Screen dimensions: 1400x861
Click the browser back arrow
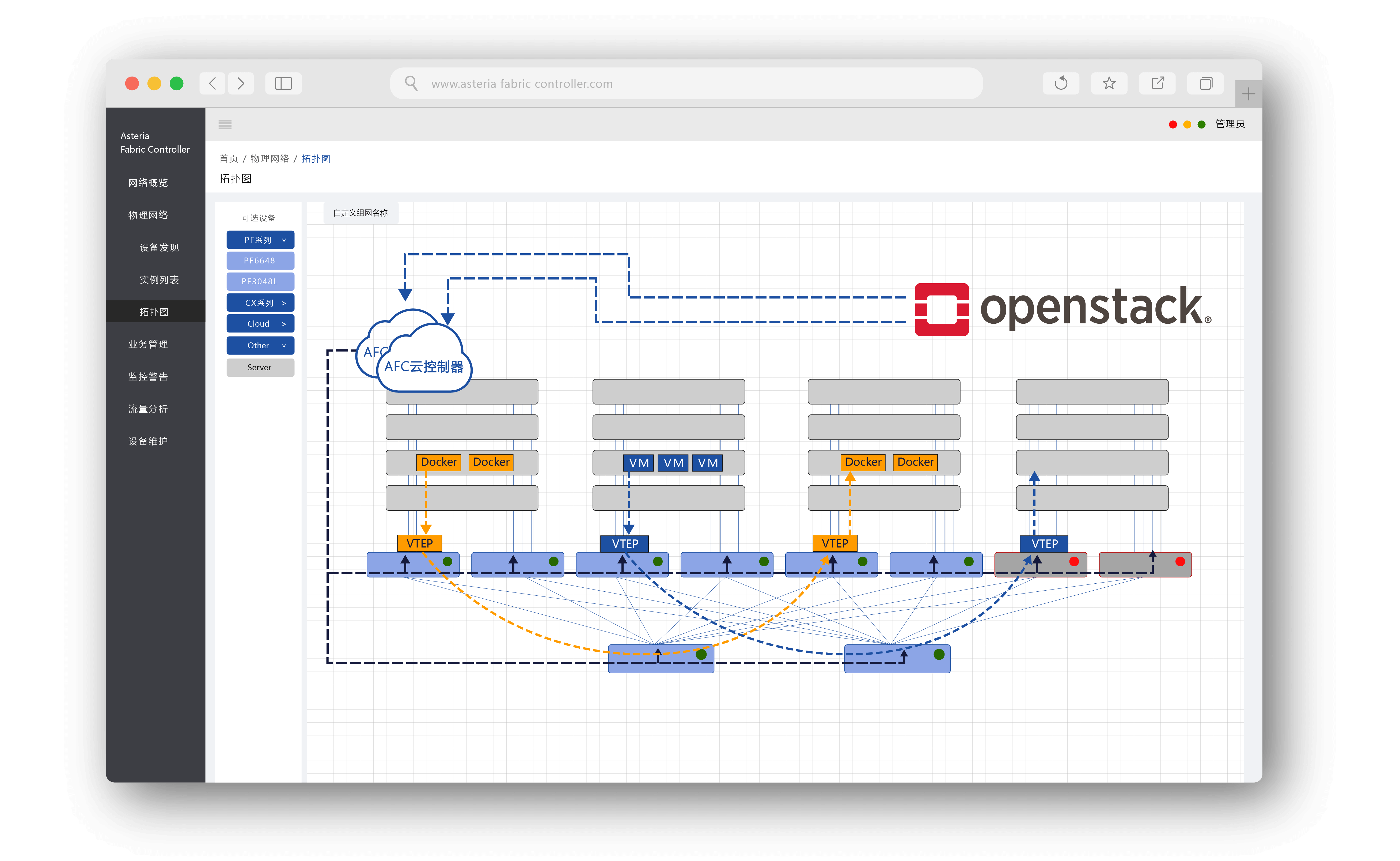tap(212, 84)
